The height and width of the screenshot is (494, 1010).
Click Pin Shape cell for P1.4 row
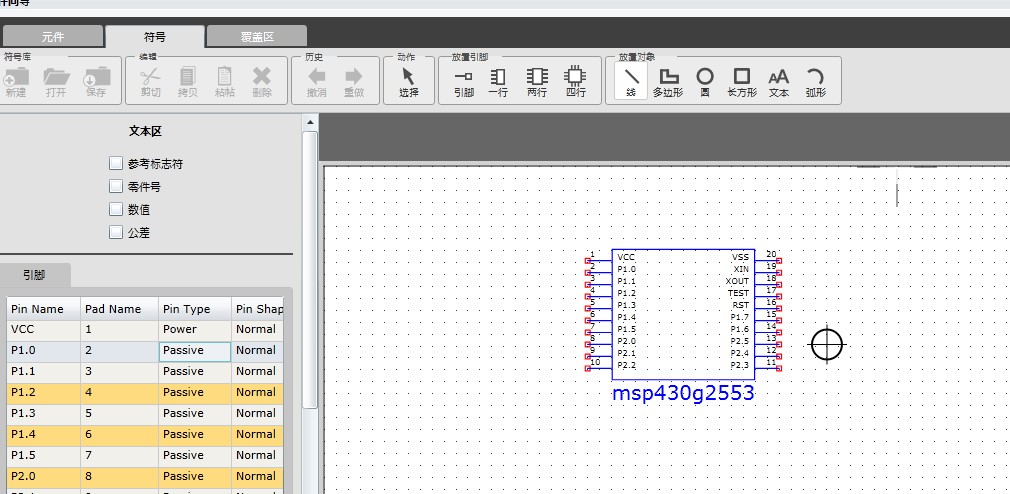point(257,435)
